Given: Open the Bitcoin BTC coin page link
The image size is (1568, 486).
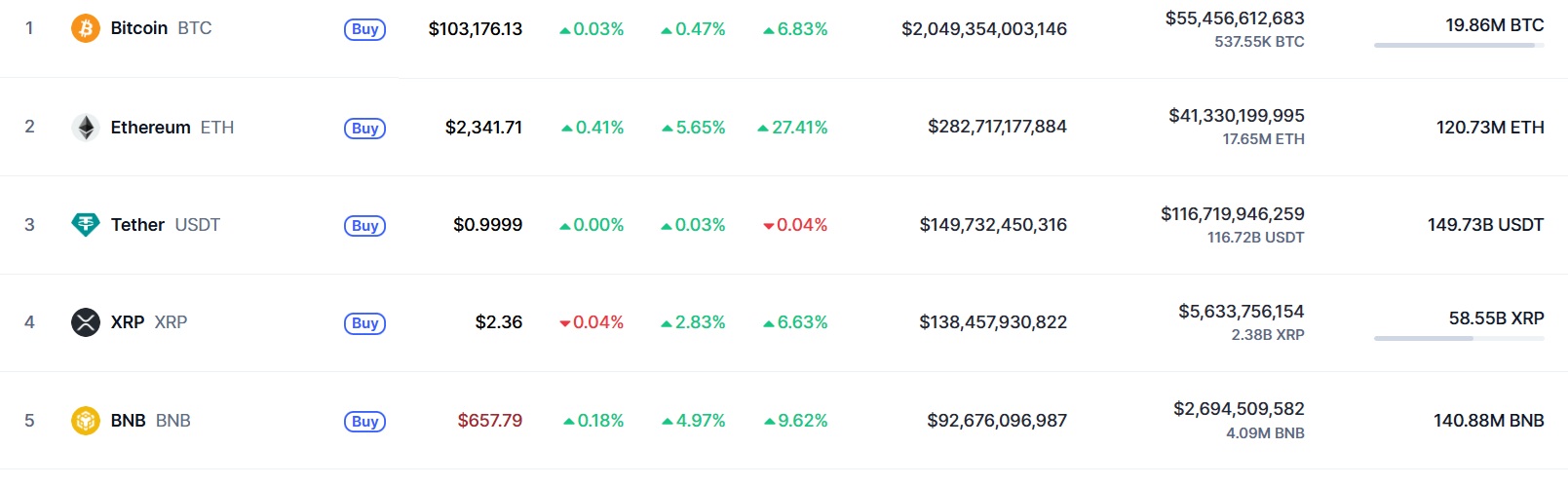Looking at the screenshot, I should [x=161, y=28].
